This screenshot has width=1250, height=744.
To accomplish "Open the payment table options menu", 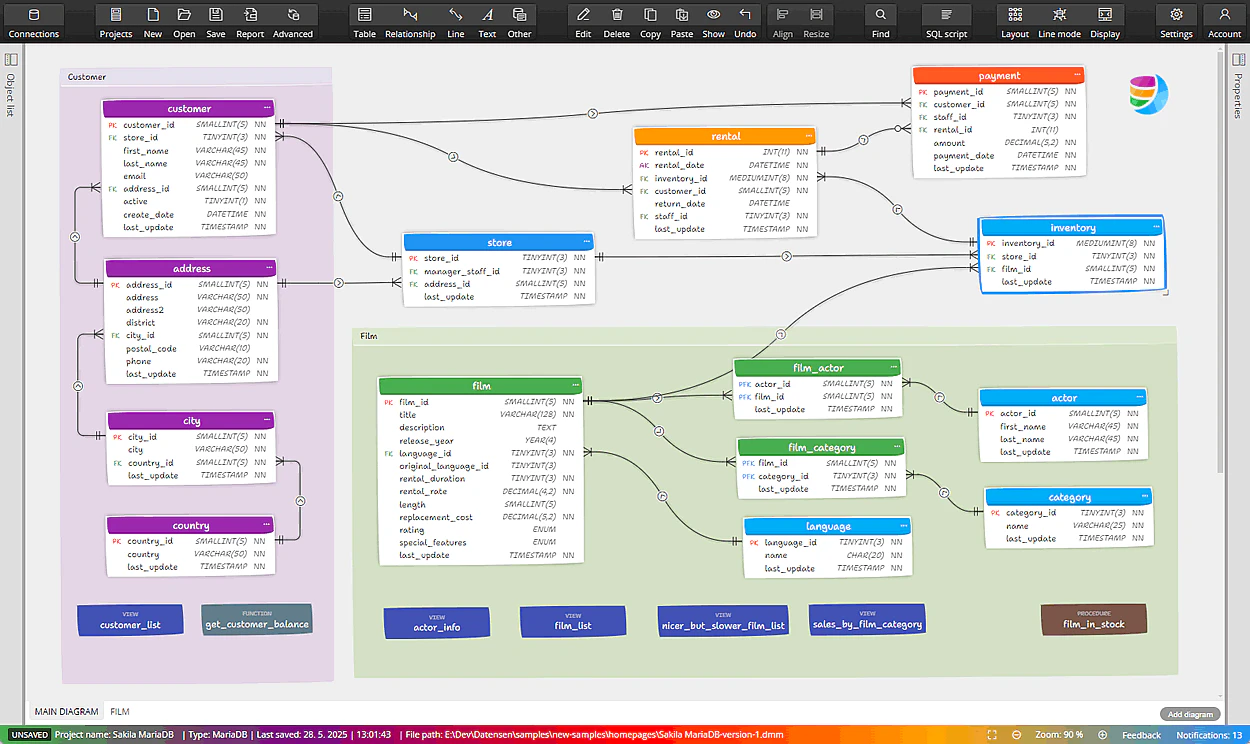I will (x=1075, y=74).
